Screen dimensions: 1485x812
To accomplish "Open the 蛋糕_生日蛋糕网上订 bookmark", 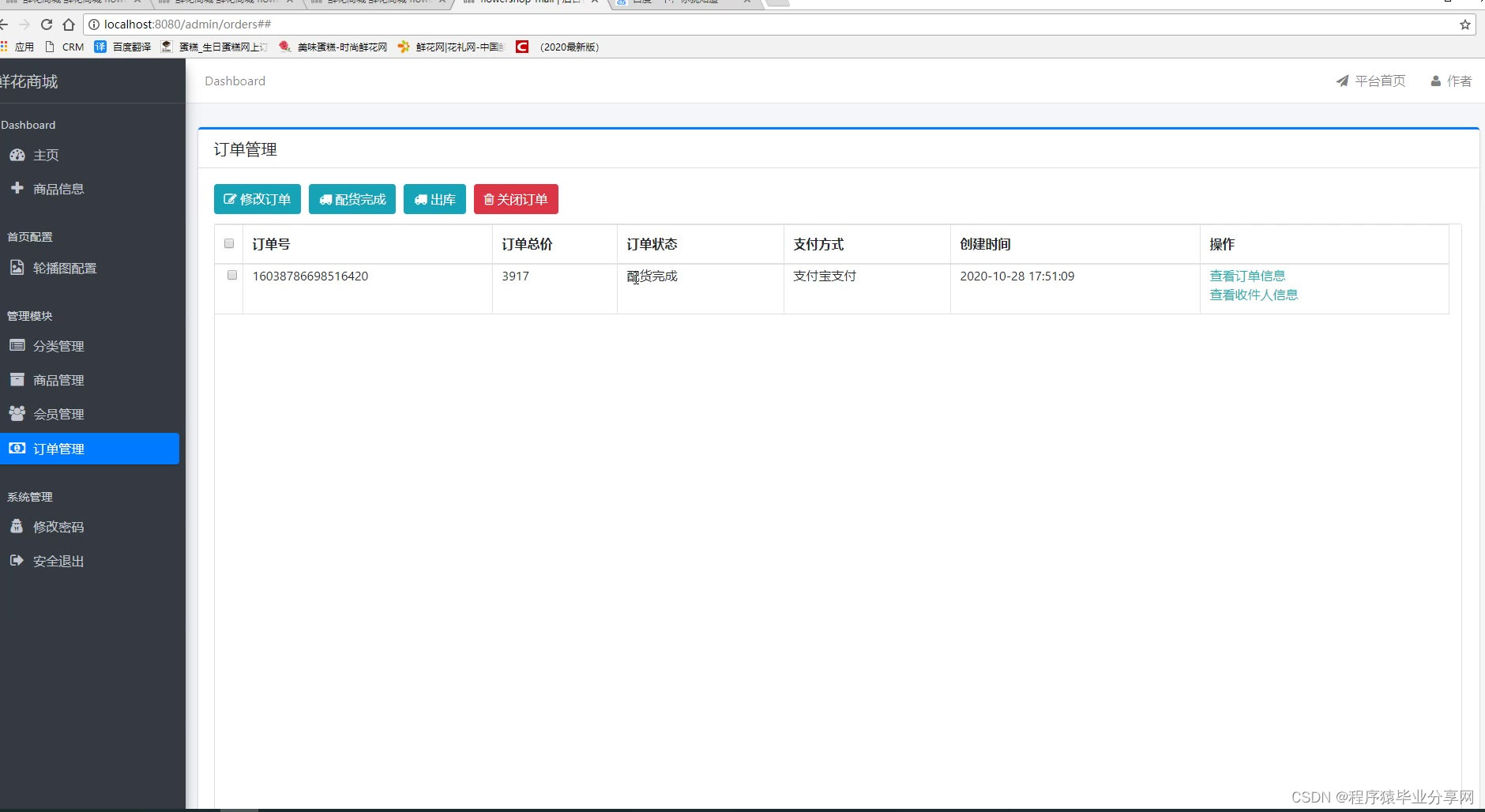I will pos(214,47).
